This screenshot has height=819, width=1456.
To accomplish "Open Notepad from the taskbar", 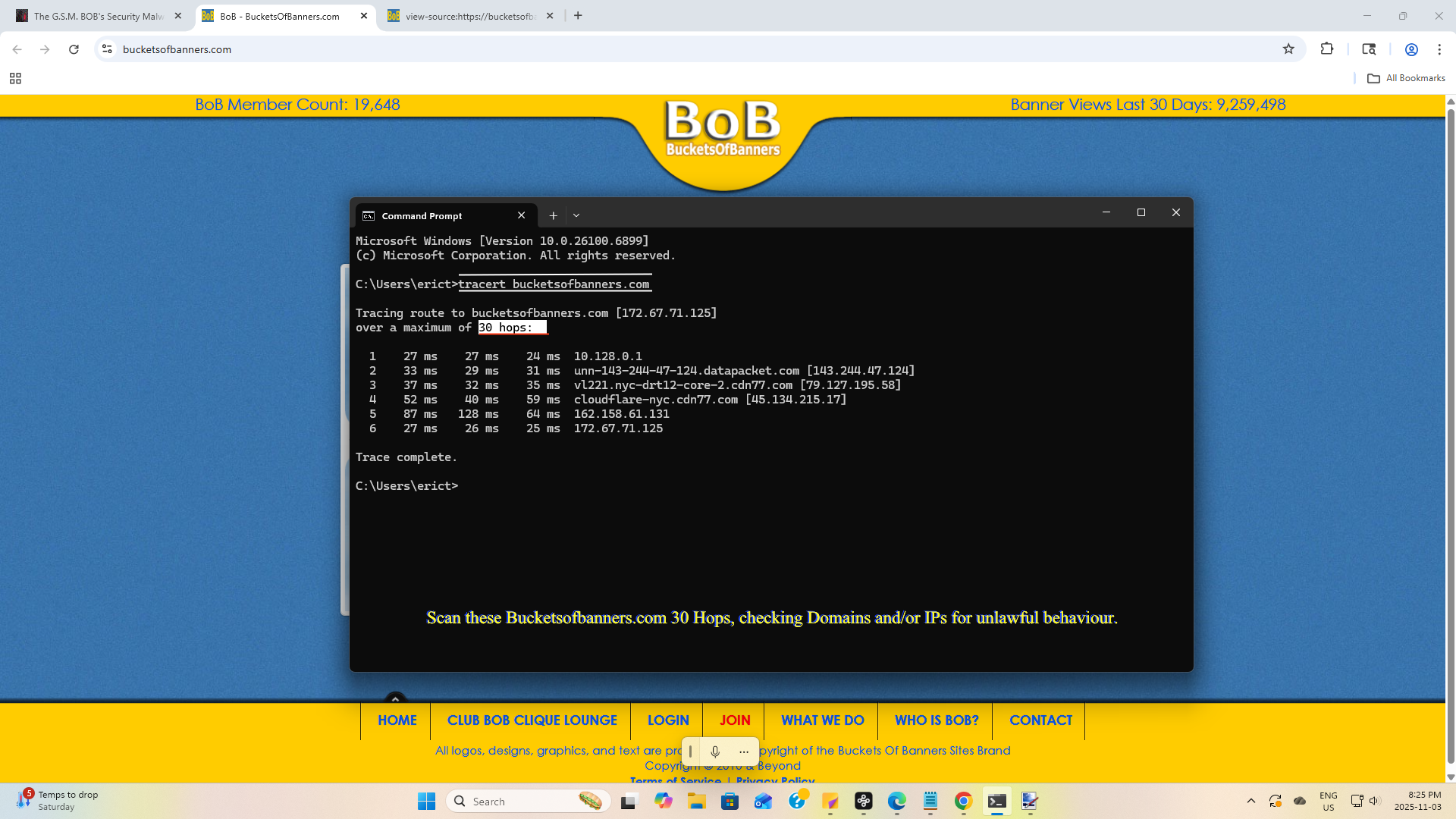I will [930, 802].
